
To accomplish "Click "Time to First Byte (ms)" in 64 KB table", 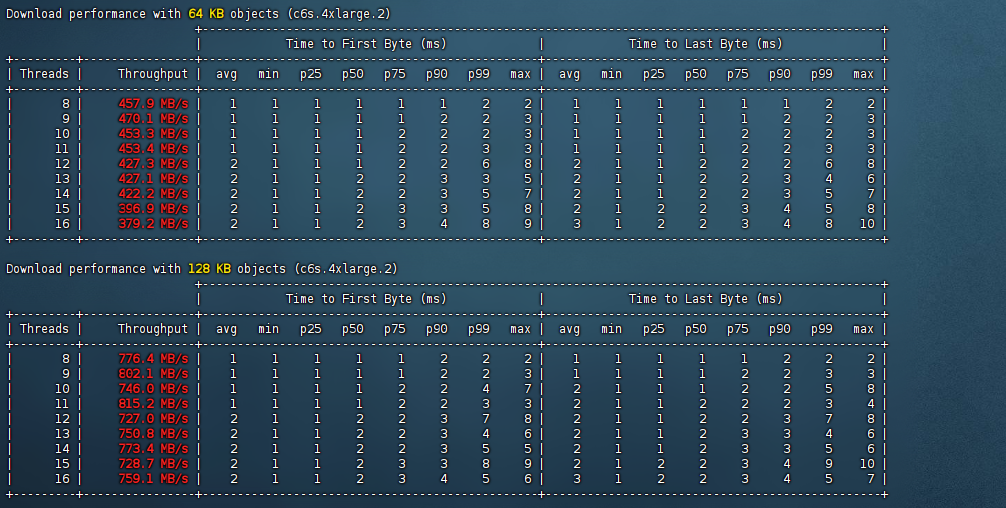I will tap(366, 44).
